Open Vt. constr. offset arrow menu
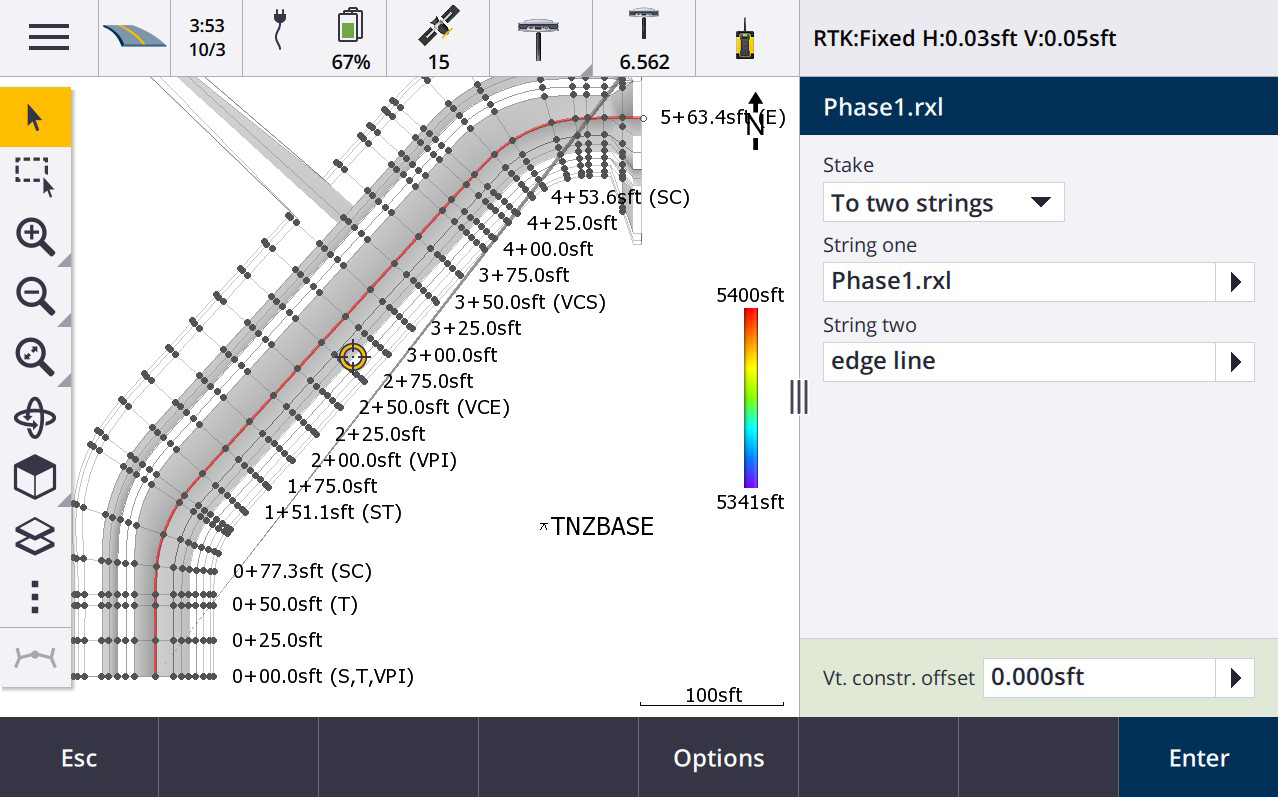 click(1235, 678)
